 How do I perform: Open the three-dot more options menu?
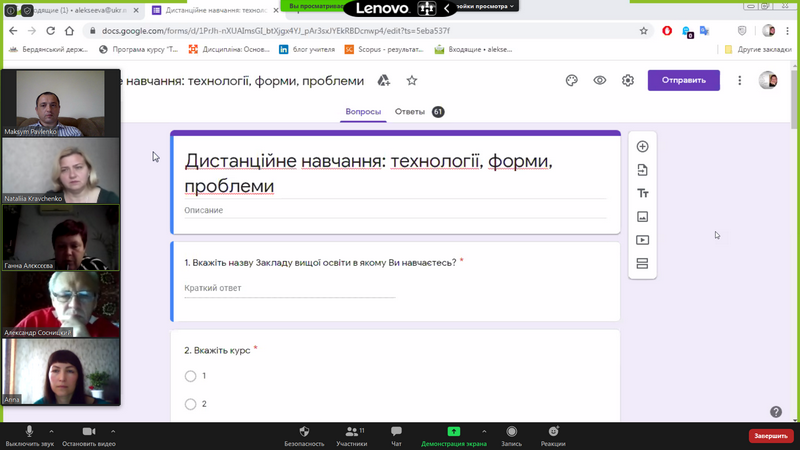coord(740,80)
